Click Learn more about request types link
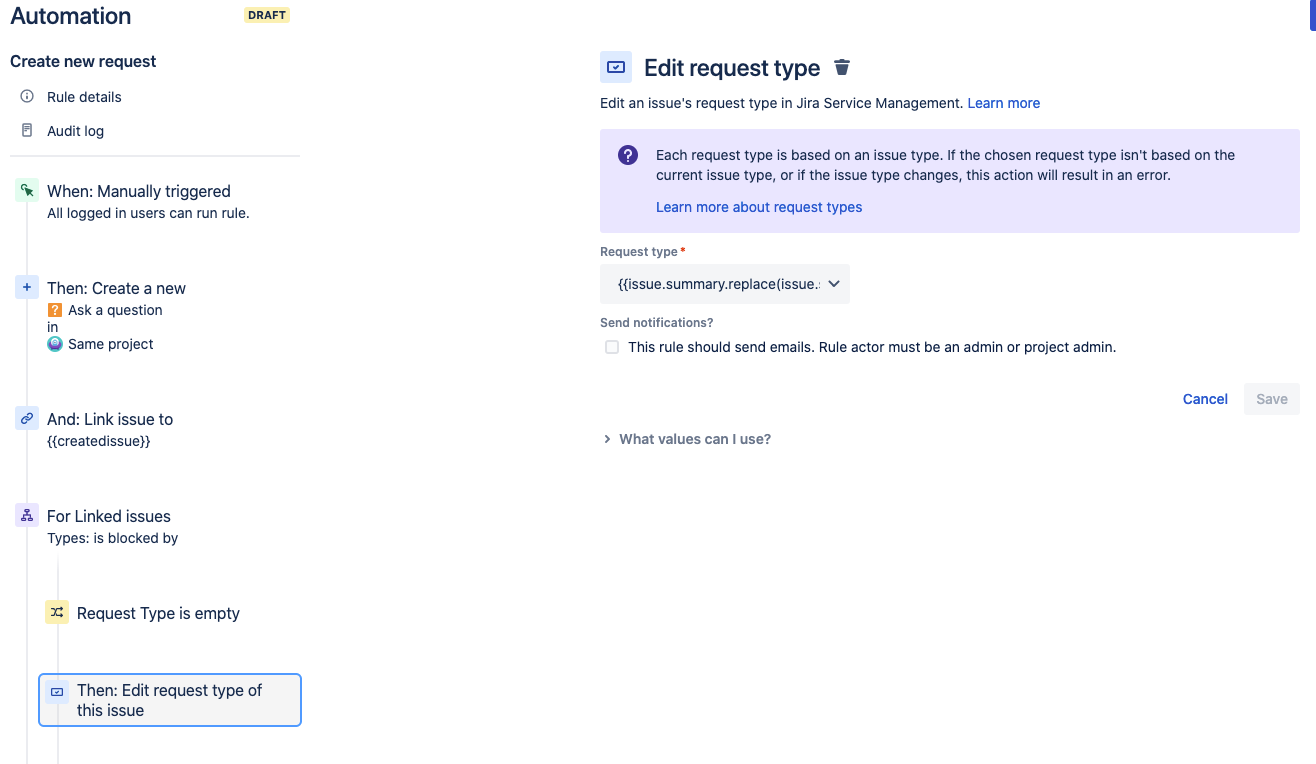The image size is (1316, 764). (x=758, y=207)
